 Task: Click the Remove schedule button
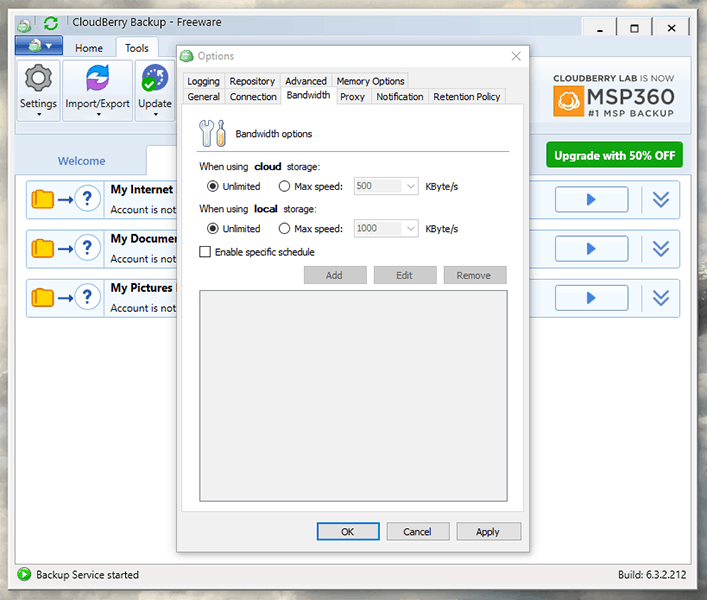(x=474, y=275)
